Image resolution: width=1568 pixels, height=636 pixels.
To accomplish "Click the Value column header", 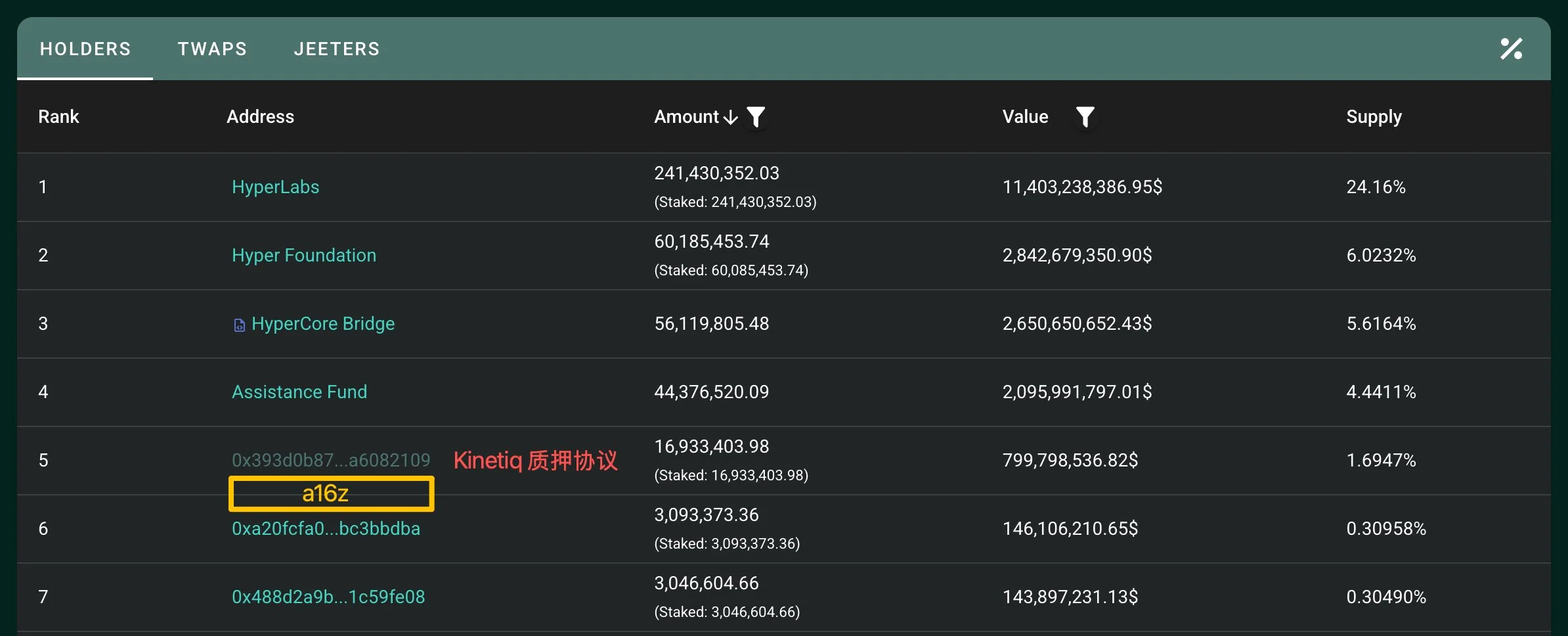I will (x=1025, y=117).
